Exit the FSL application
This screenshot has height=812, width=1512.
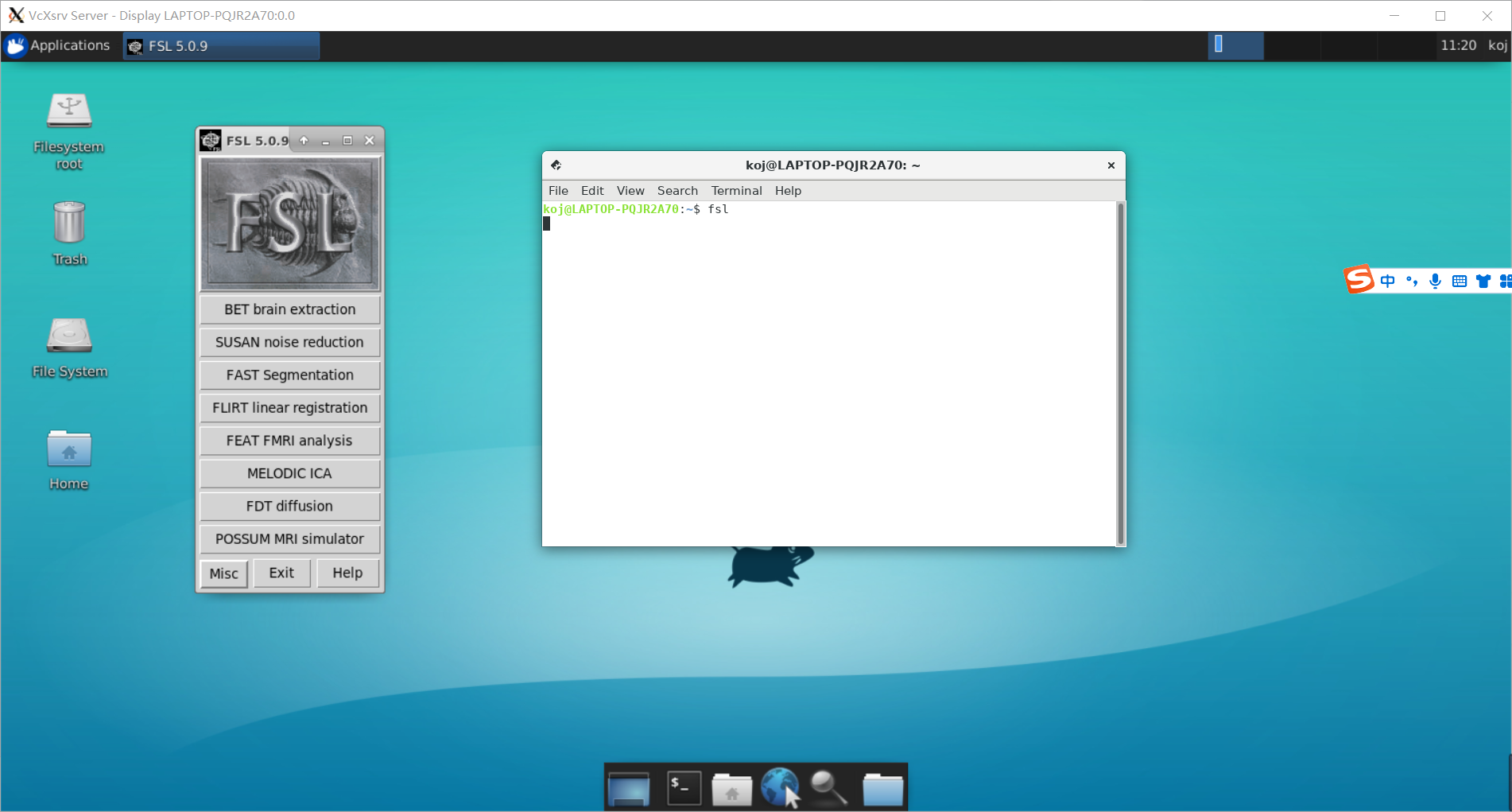click(x=281, y=573)
